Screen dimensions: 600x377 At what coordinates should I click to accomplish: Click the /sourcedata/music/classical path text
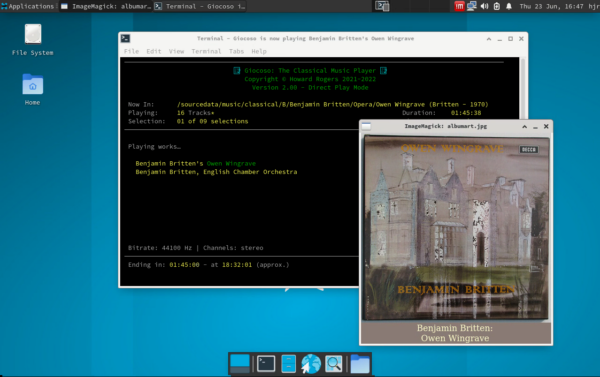click(333, 104)
